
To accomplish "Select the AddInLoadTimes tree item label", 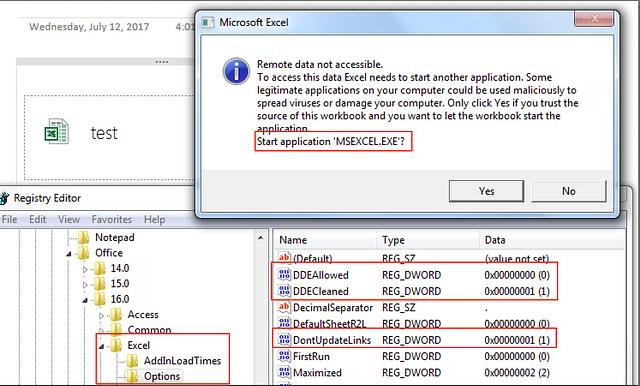I will click(182, 361).
